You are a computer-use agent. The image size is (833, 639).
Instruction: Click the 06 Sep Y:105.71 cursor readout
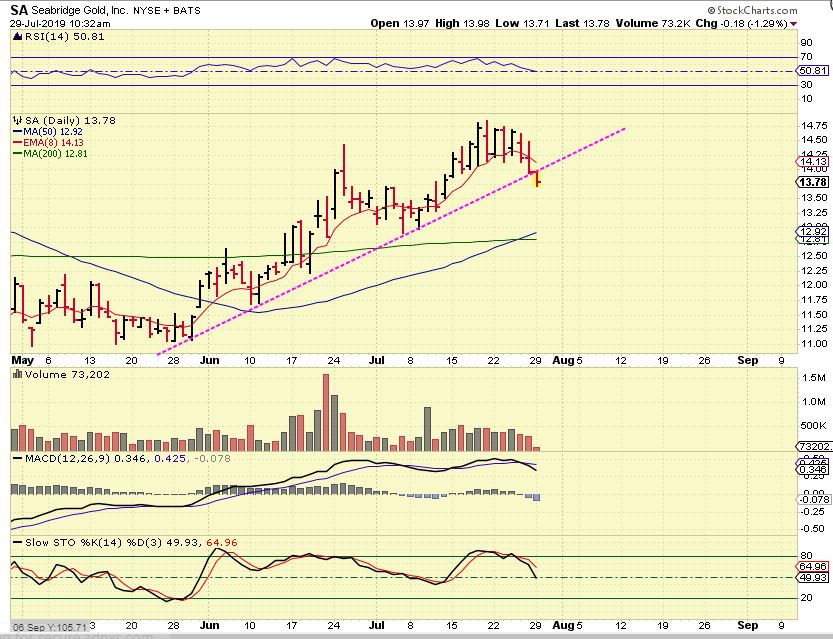49,627
